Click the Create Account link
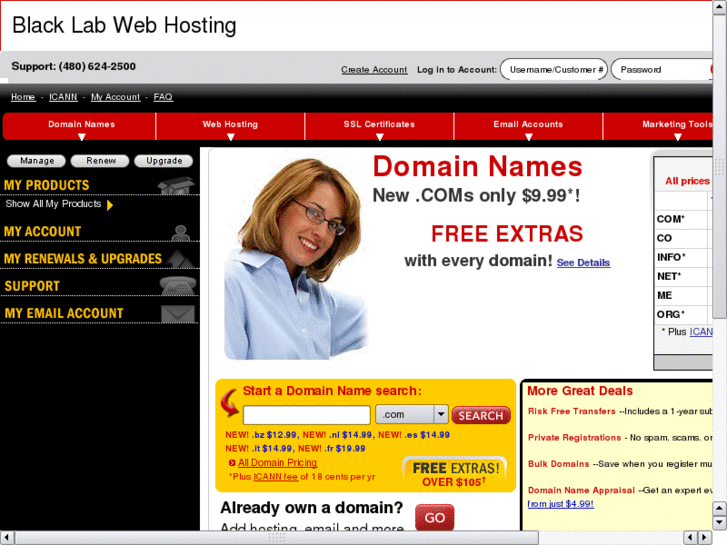727x545 pixels. (374, 70)
